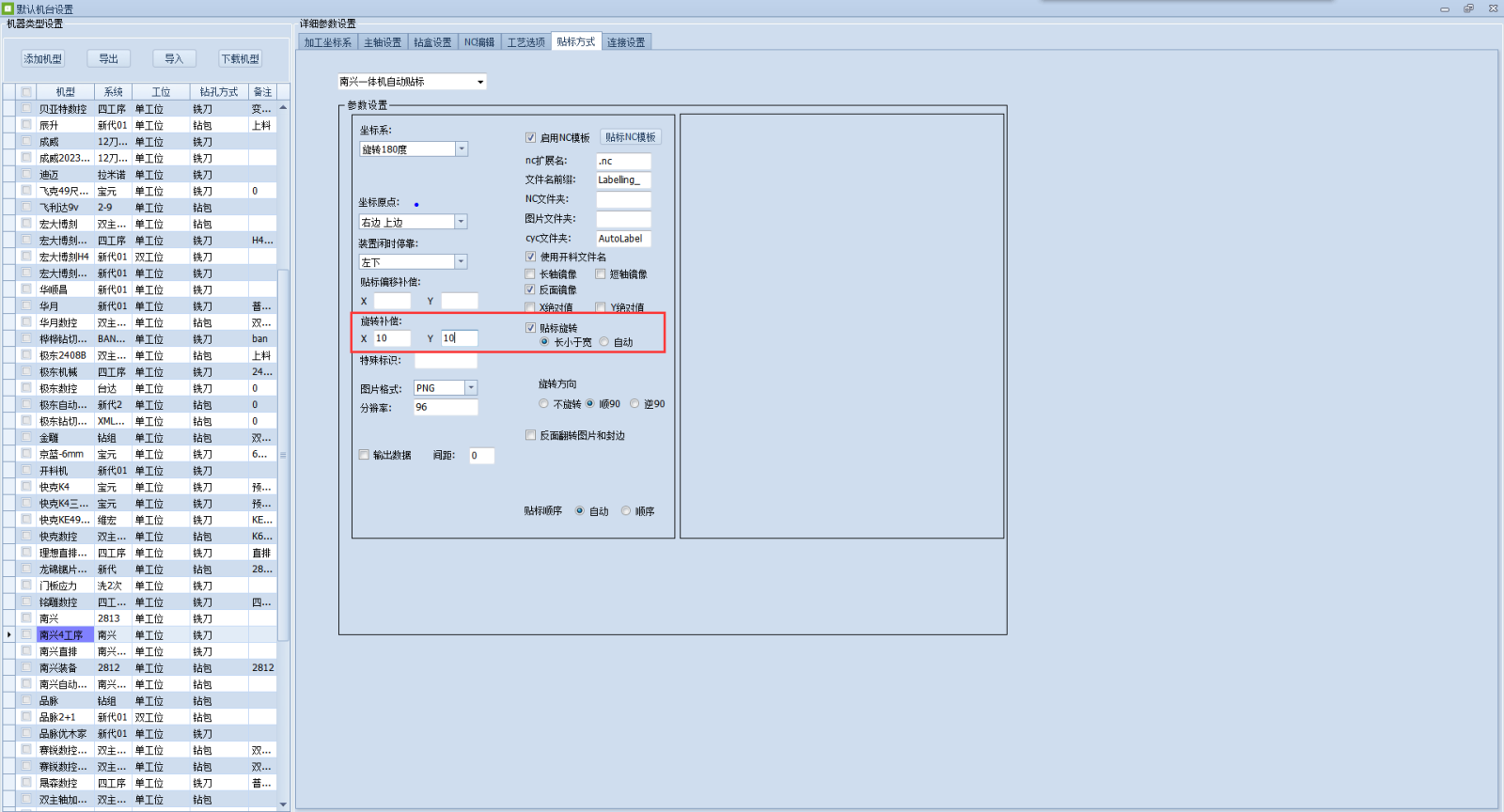Click the 导出 button
The height and width of the screenshot is (812, 1504).
coord(109,58)
